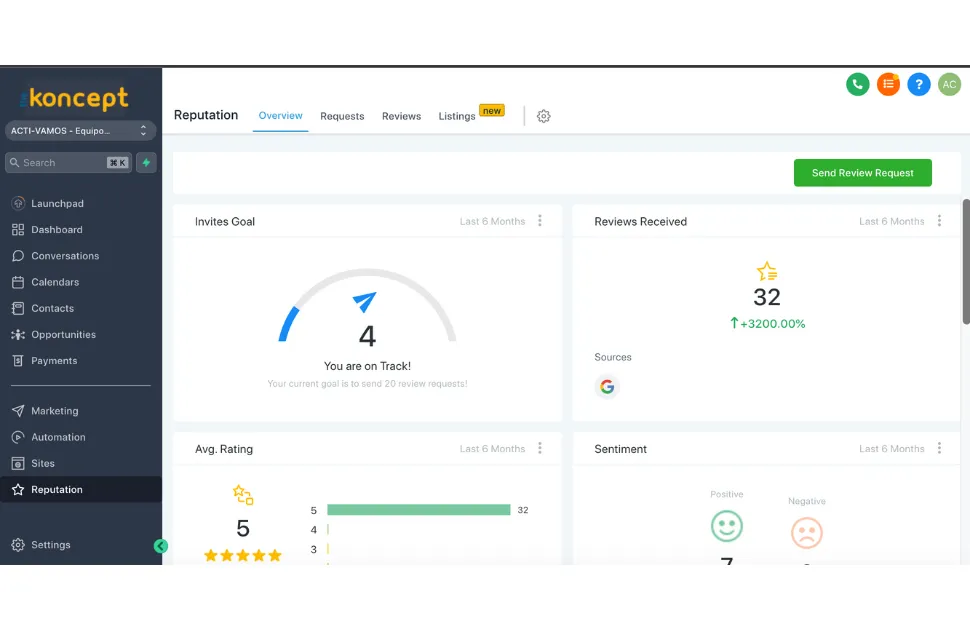Click the Avg. Rating stars icon
Screen dimensions: 970x630
242,494
